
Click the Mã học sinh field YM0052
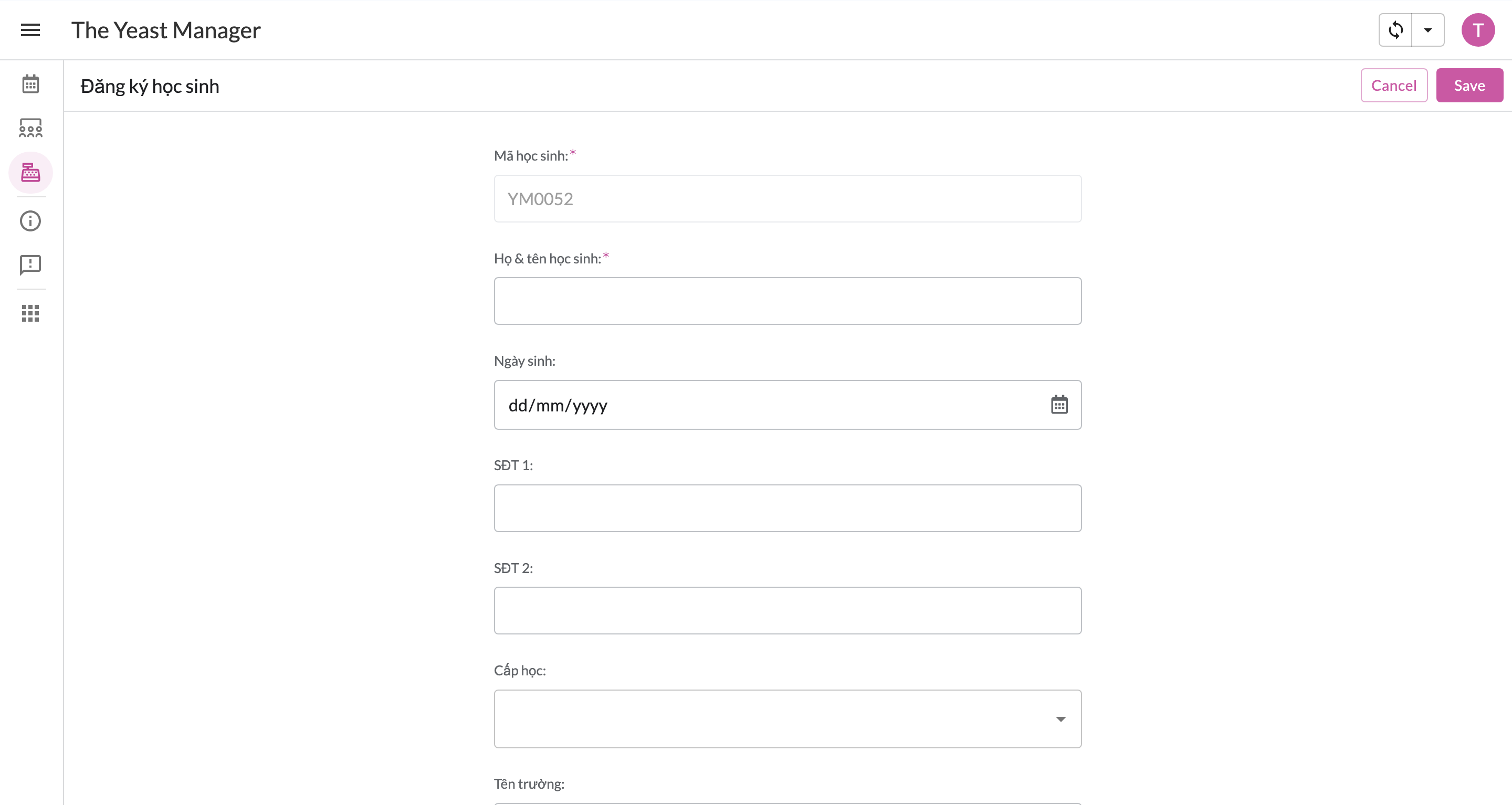click(x=787, y=199)
